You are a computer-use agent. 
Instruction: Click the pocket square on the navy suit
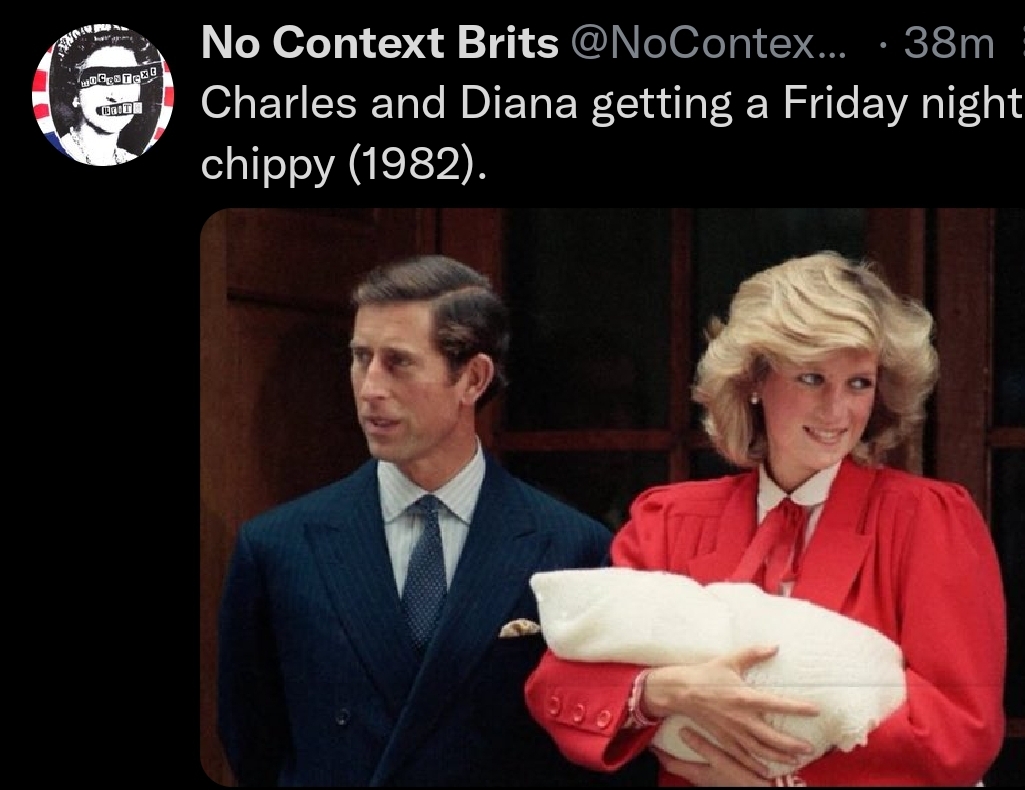[x=520, y=628]
